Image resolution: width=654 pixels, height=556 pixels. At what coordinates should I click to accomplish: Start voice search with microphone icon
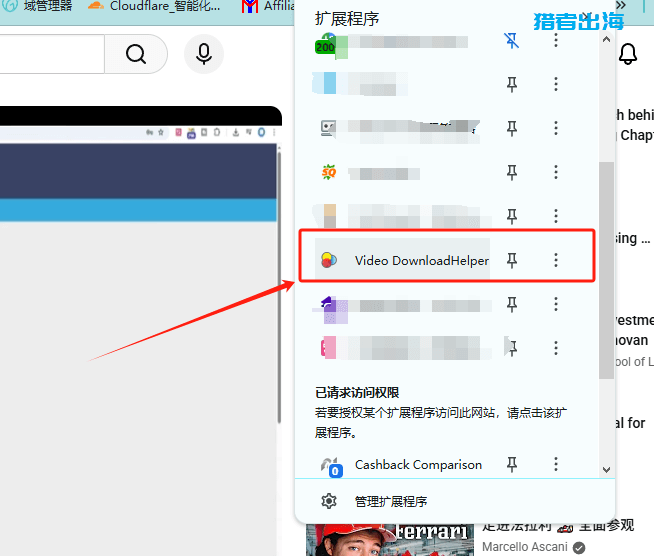pyautogui.click(x=204, y=54)
